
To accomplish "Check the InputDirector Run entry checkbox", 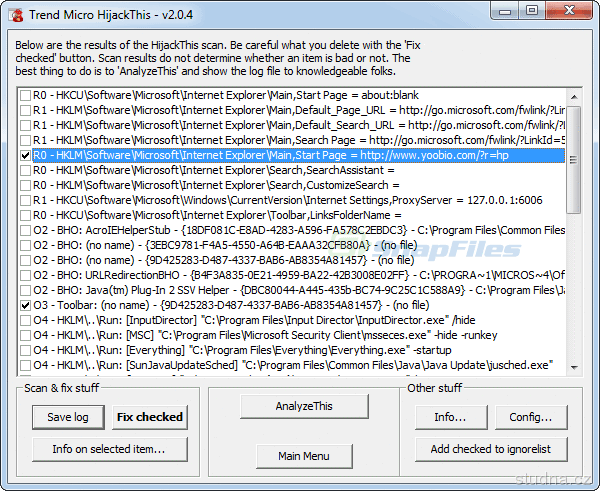I will pos(25,320).
